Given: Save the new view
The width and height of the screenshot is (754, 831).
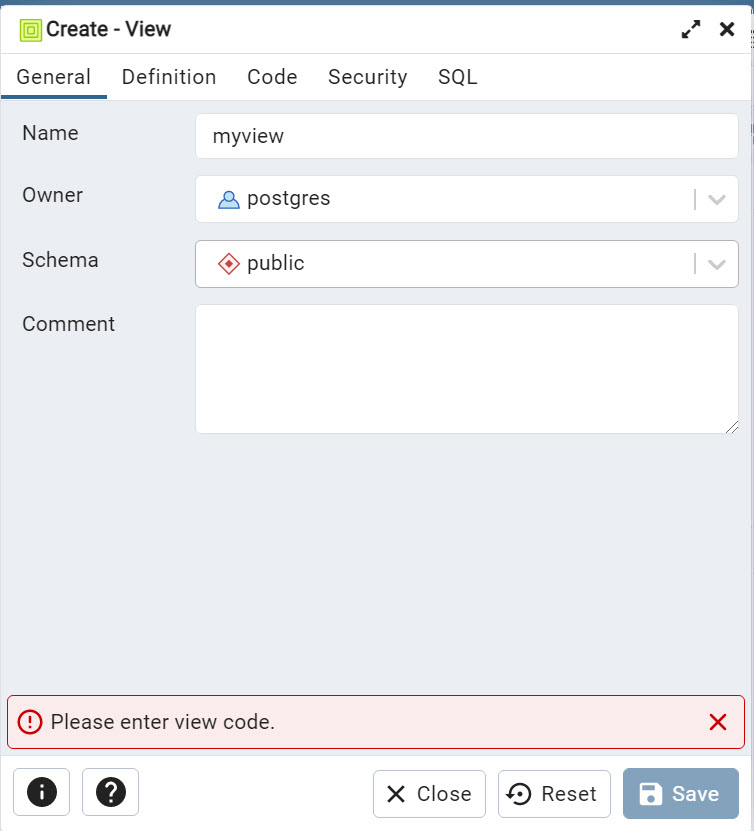Looking at the screenshot, I should [681, 793].
